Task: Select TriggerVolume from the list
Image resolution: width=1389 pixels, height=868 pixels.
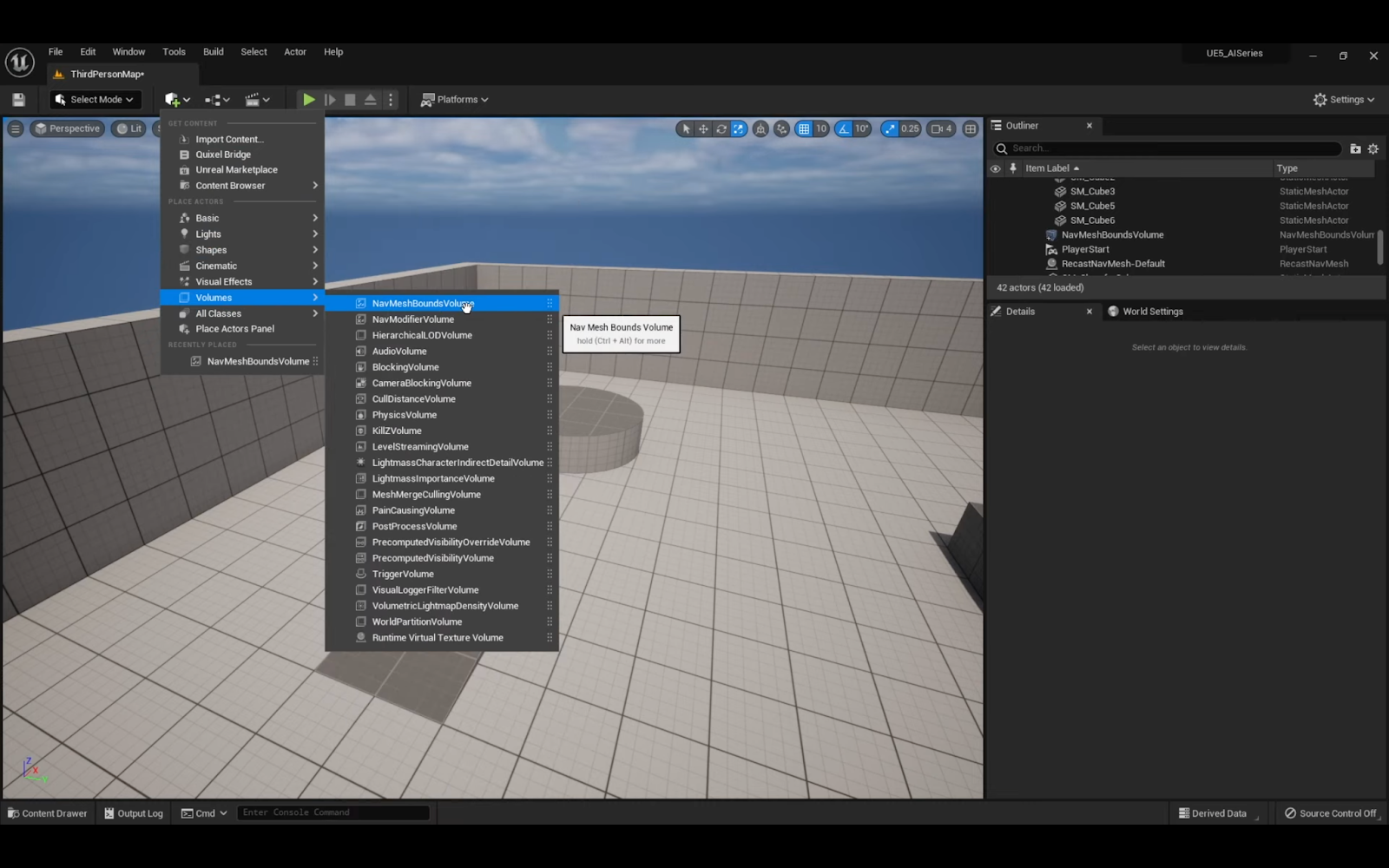Action: [442, 574]
